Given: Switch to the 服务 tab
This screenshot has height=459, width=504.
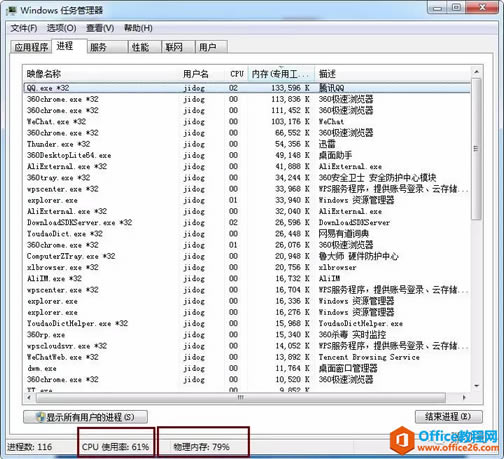Looking at the screenshot, I should [x=108, y=47].
